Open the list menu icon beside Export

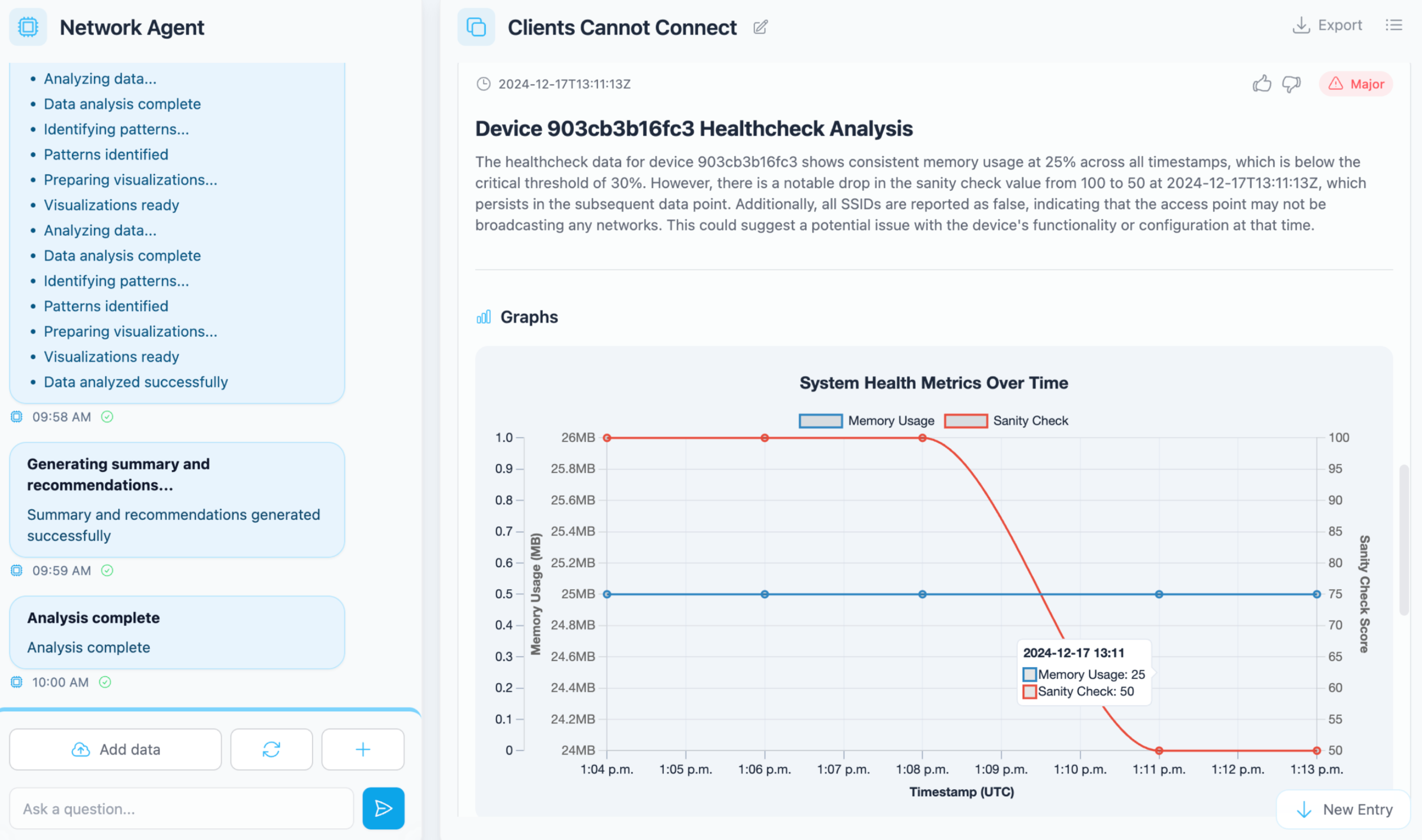(1393, 25)
